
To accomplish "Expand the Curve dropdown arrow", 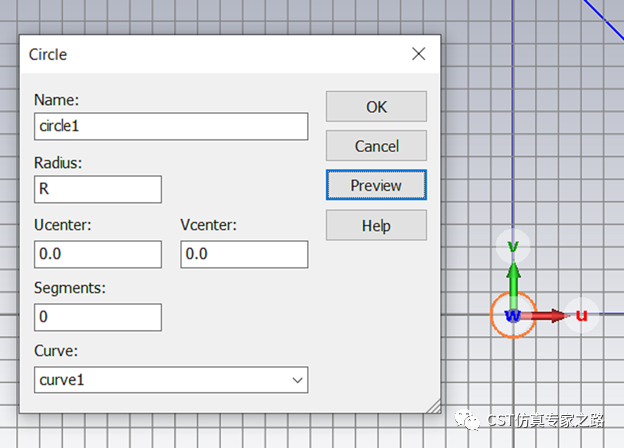I will 297,380.
